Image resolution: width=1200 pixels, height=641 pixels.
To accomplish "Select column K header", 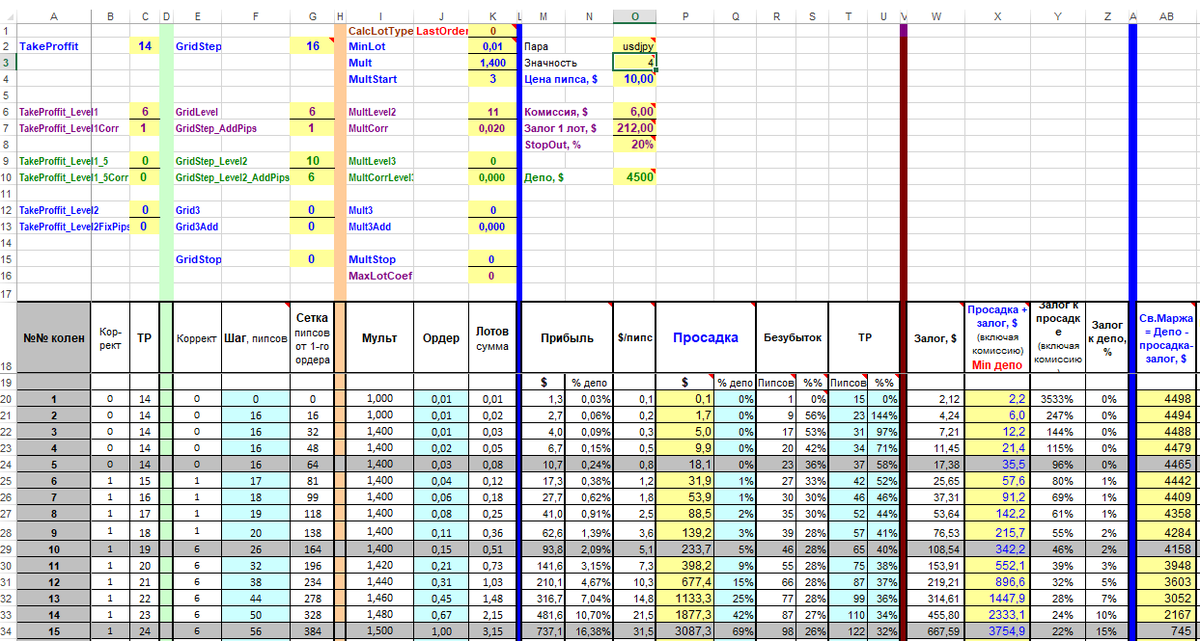I will [490, 16].
